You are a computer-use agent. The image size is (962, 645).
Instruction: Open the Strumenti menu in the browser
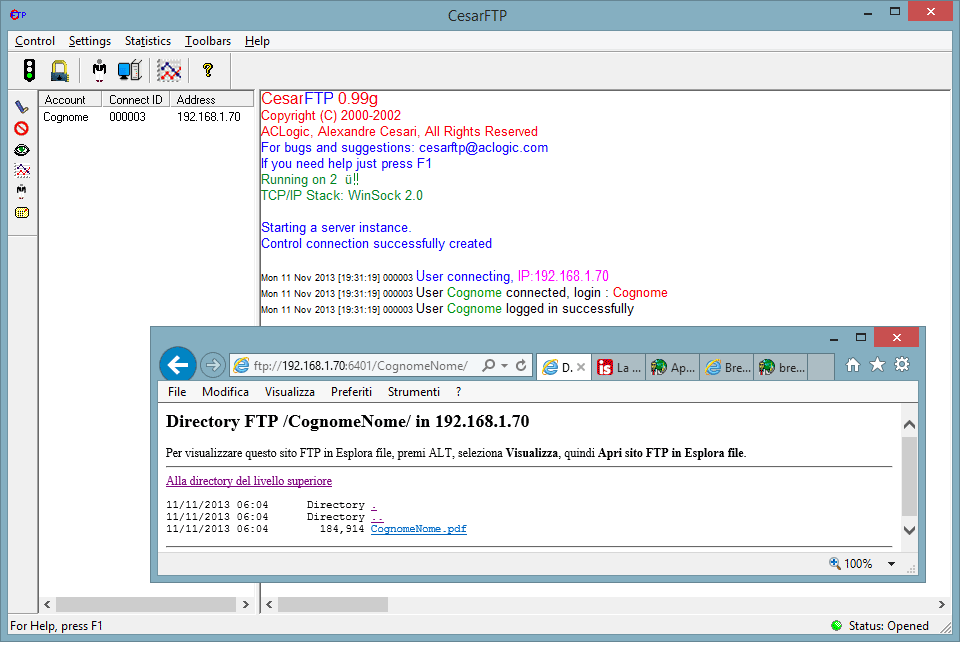(x=414, y=392)
